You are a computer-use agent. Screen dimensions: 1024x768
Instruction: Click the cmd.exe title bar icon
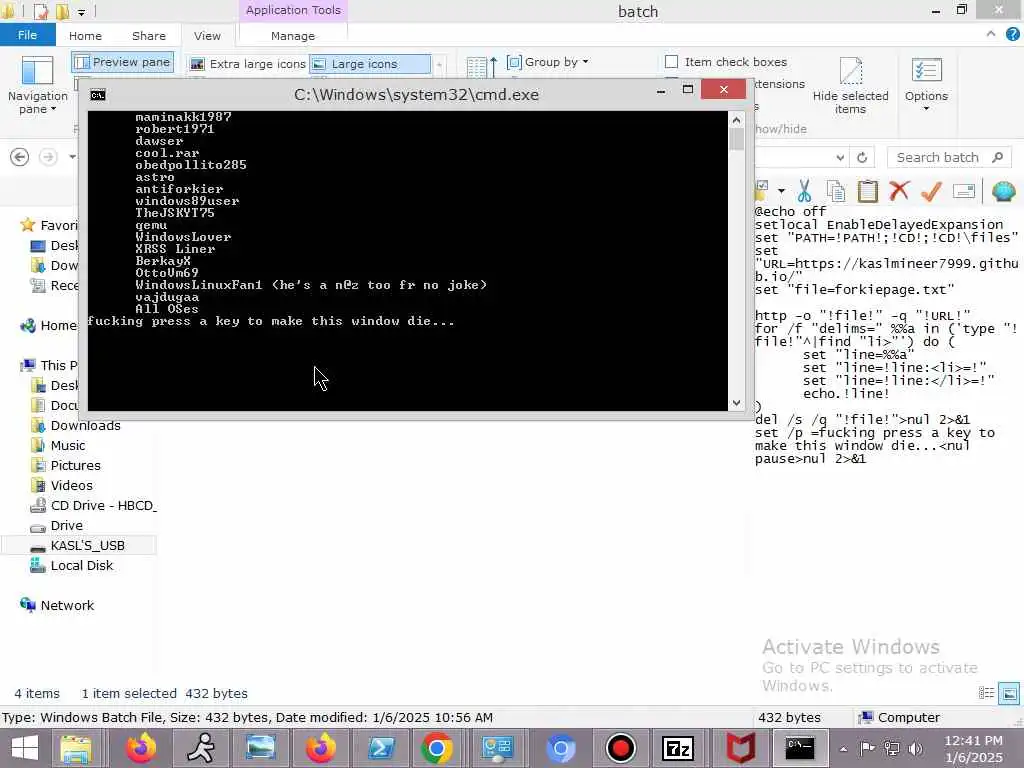tap(98, 95)
